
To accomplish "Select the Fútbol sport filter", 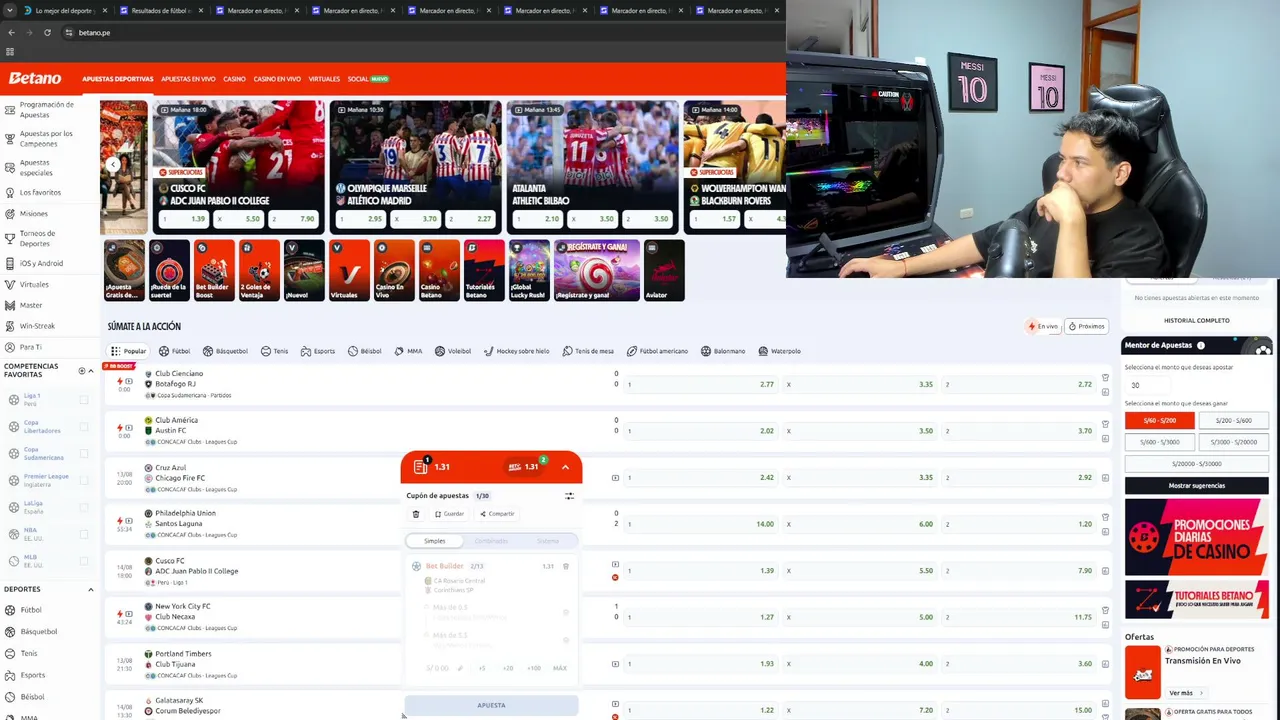I will coord(174,351).
